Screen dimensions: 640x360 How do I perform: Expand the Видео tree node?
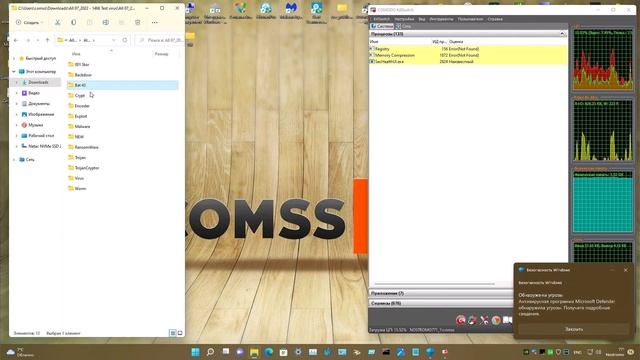(x=17, y=93)
